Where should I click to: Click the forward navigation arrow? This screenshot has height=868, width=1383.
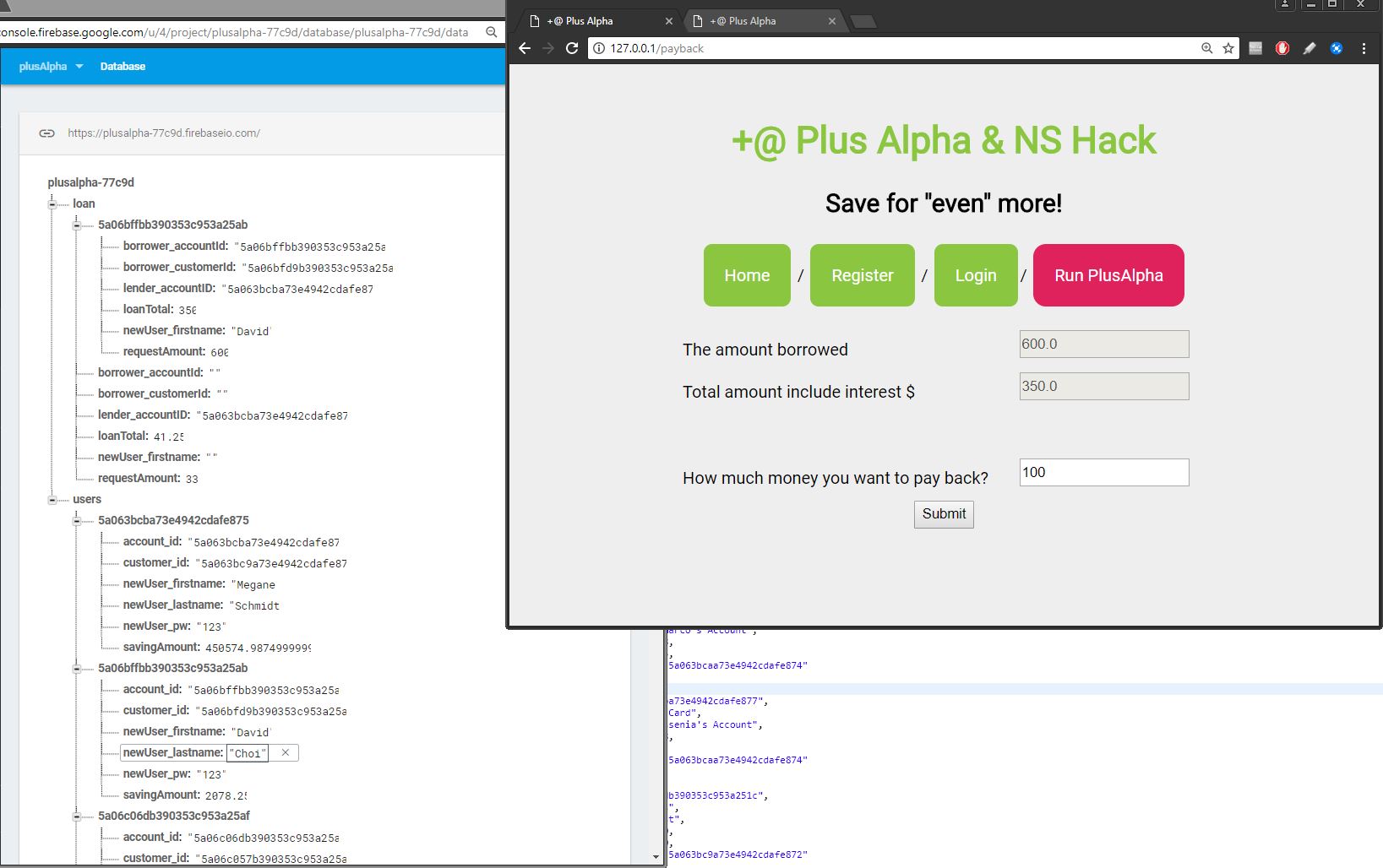tap(548, 48)
